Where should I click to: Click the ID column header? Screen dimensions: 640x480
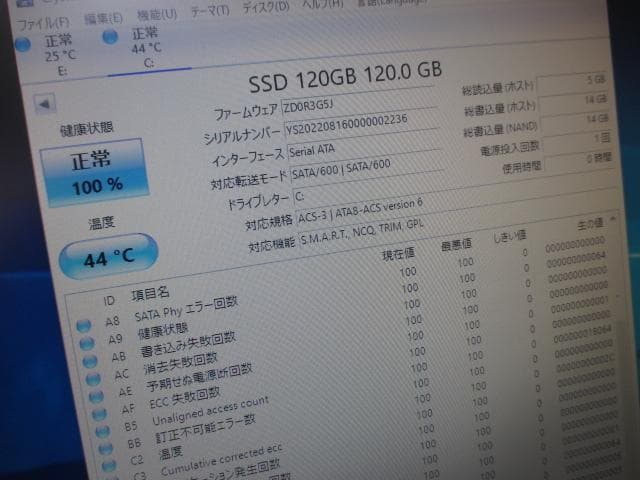click(109, 301)
